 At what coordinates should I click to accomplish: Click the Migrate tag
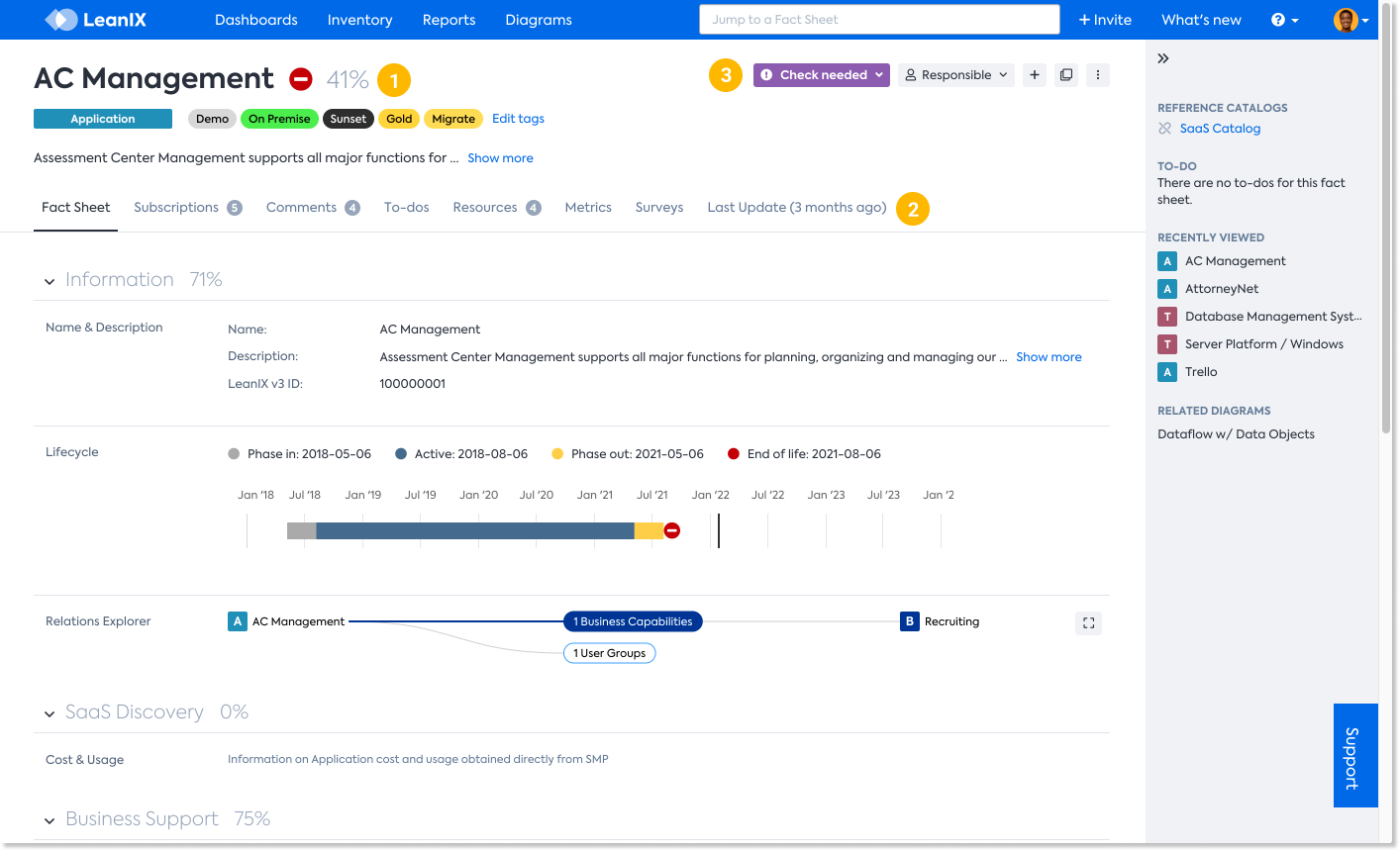[x=453, y=119]
